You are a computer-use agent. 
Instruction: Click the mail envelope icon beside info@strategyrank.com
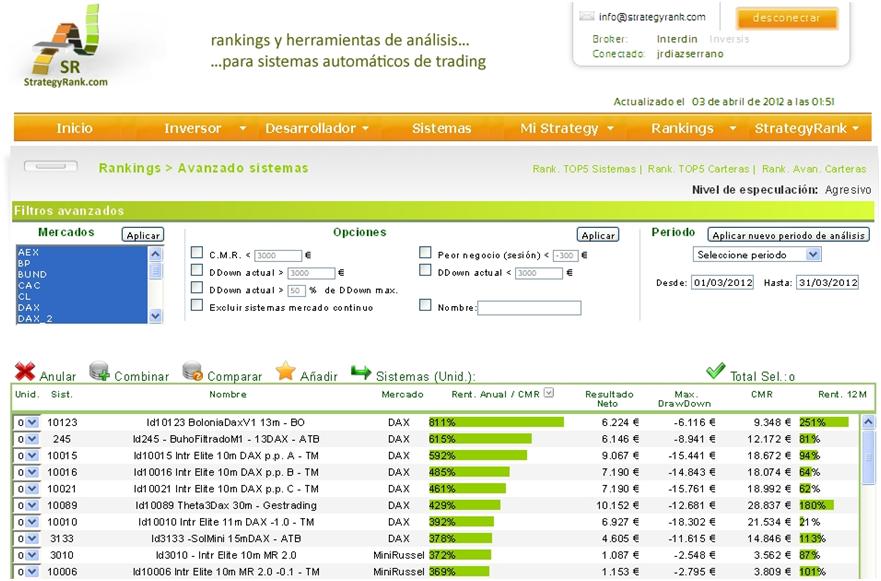(x=587, y=16)
